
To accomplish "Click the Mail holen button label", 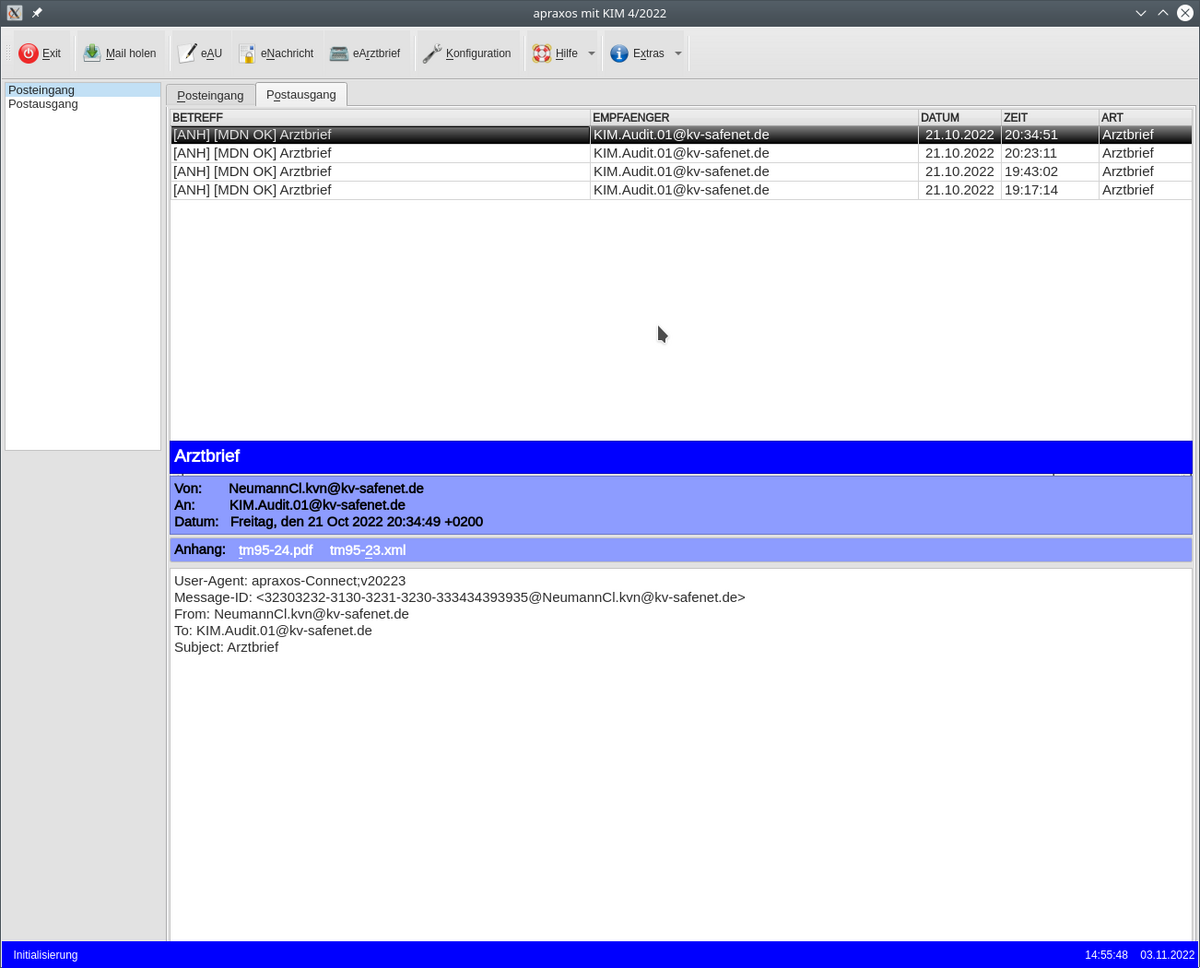I will 131,53.
